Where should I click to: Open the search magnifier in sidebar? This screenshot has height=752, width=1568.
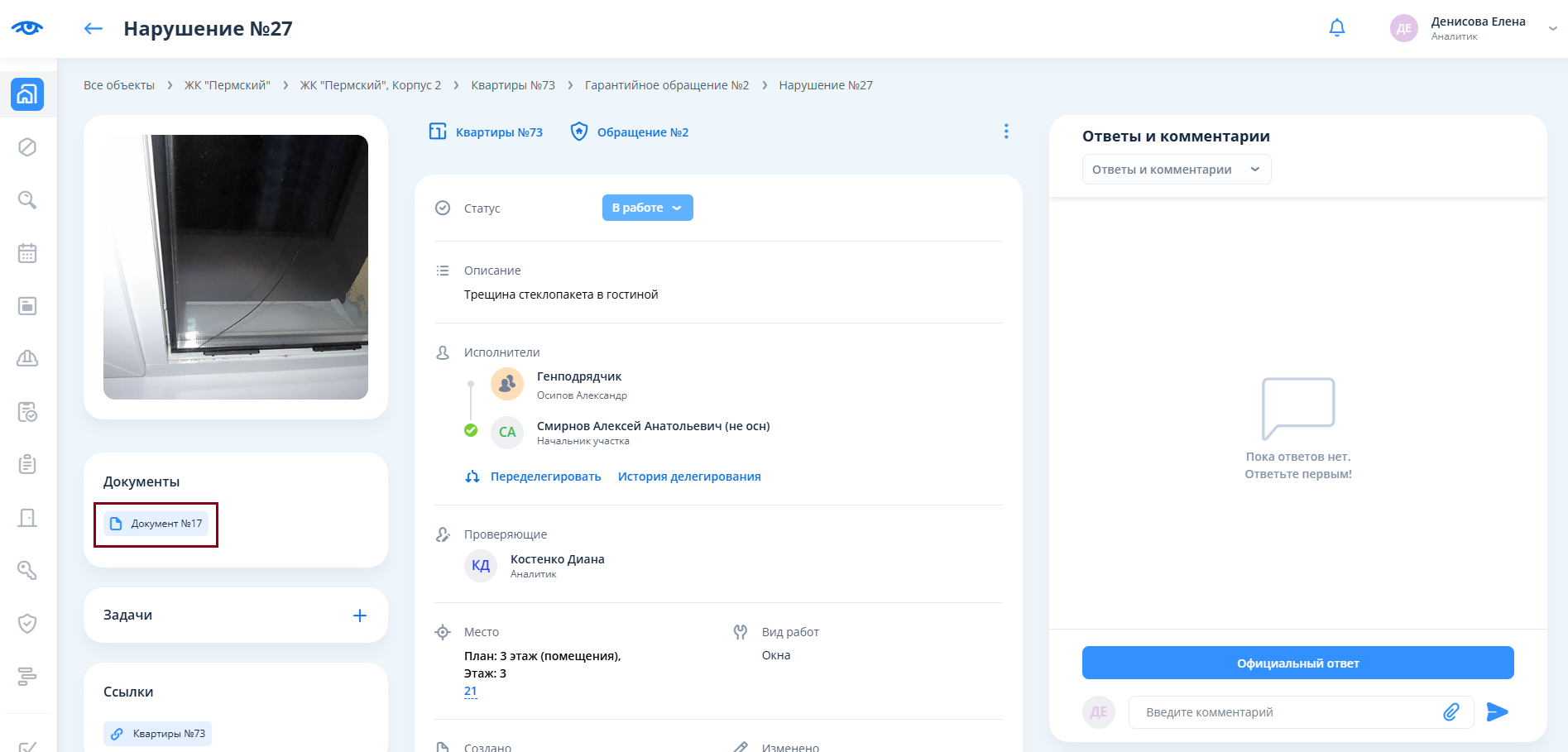(x=27, y=200)
